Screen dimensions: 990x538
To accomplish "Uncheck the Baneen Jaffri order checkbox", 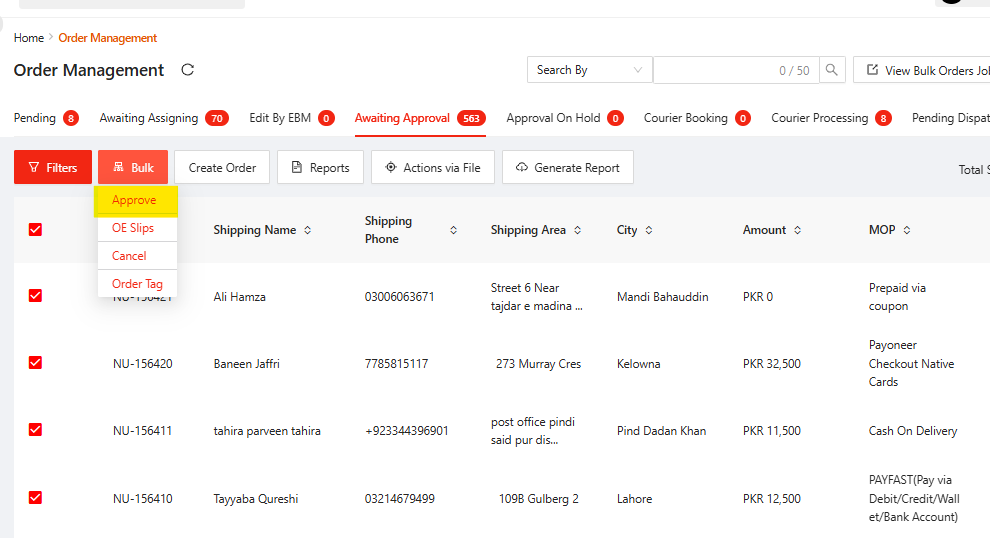I will pos(36,363).
